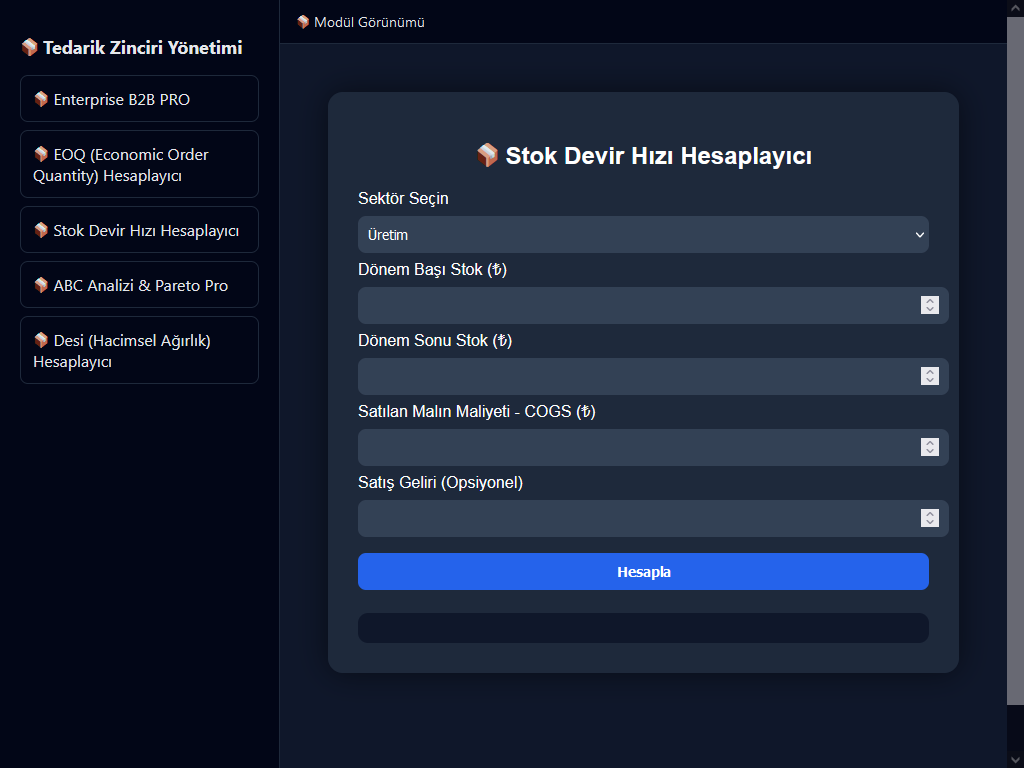
Task: Click the package icon in the calculator title
Action: 487,155
